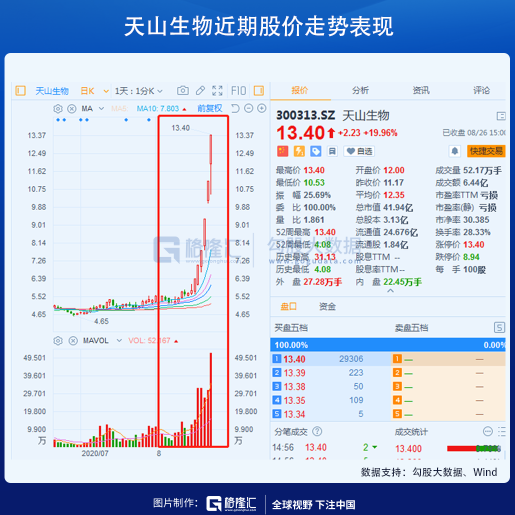Click the 跌停价 8.94 value
Image resolution: width=515 pixels, height=515 pixels.
[x=471, y=257]
